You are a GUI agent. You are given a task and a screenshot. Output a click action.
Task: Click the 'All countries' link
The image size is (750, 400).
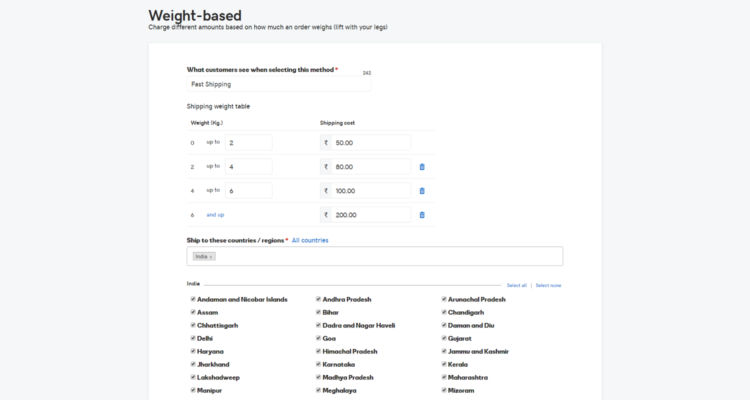310,240
